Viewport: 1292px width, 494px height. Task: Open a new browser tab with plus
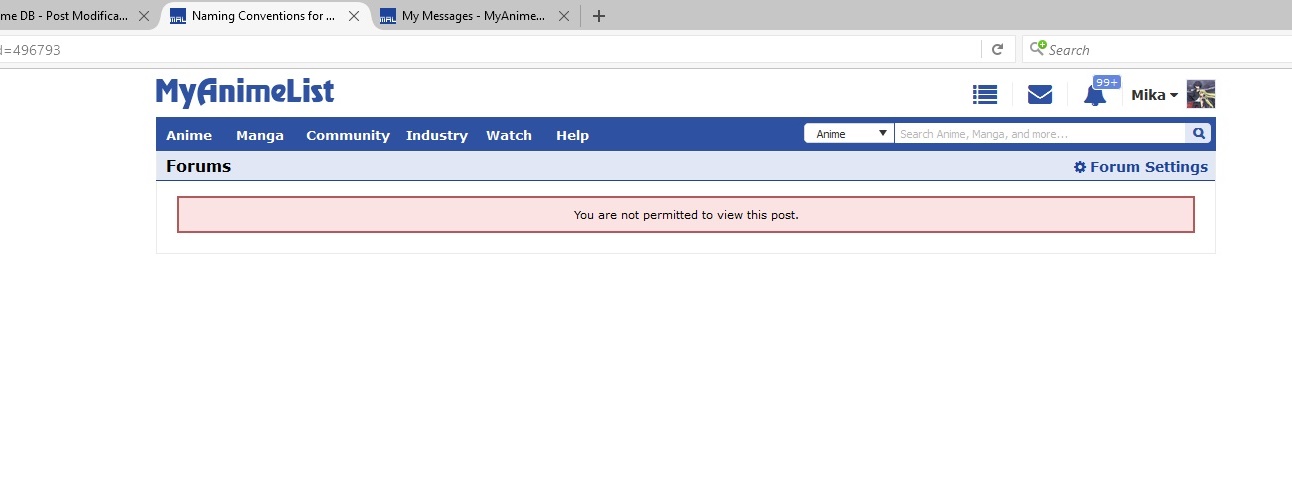click(x=599, y=16)
